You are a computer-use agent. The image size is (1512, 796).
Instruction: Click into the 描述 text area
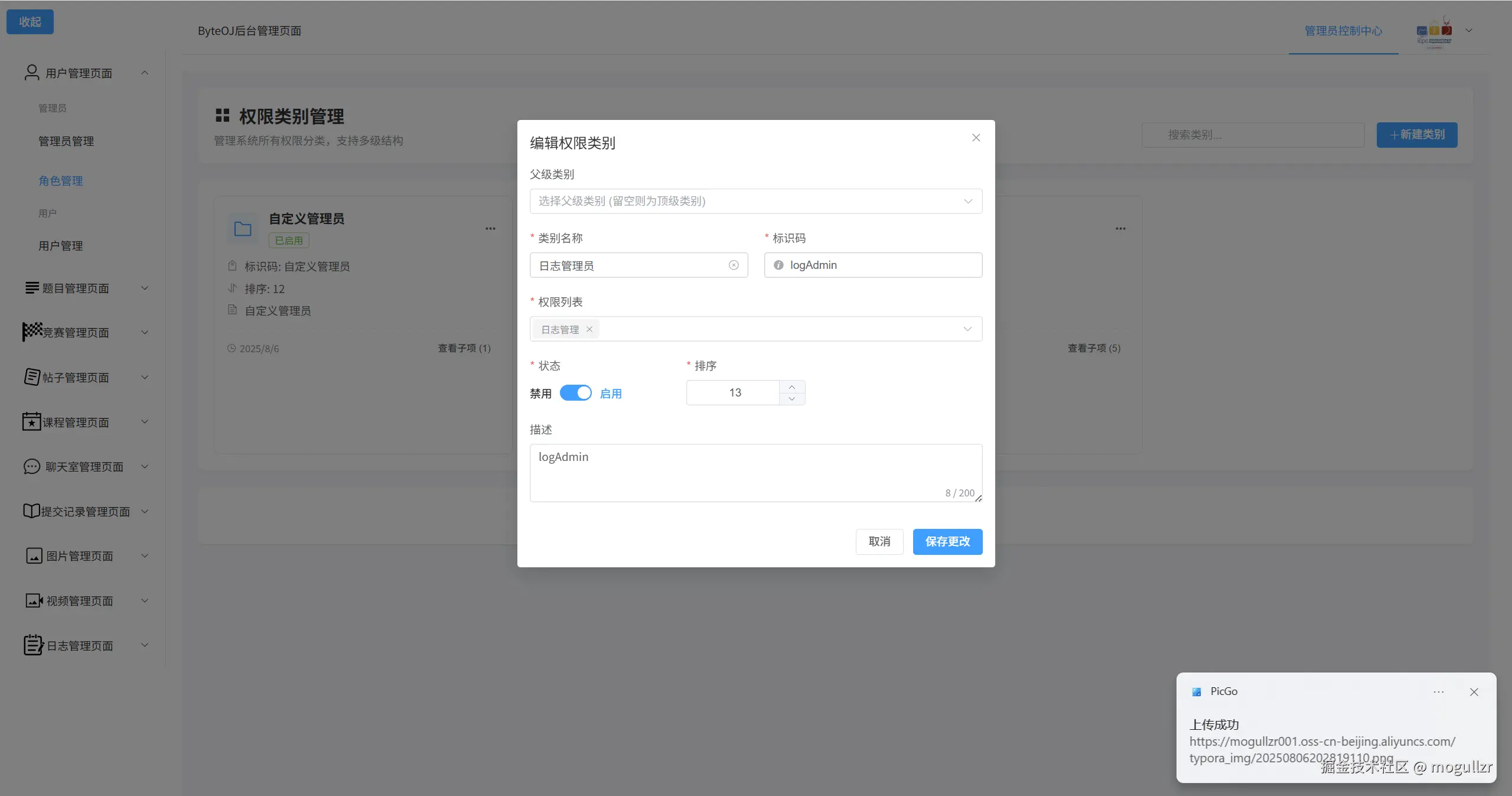[755, 473]
